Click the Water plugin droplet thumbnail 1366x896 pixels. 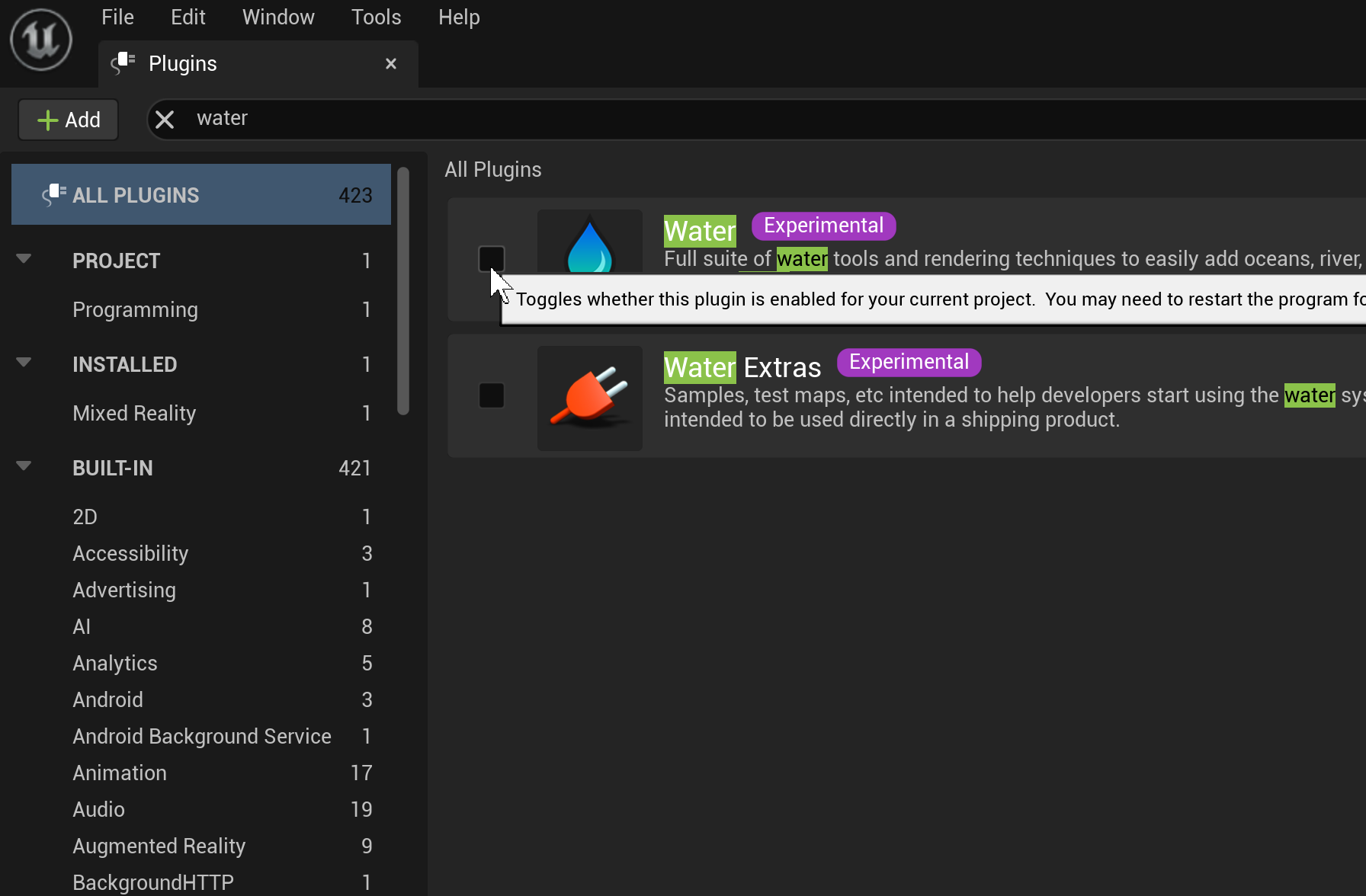[590, 242]
